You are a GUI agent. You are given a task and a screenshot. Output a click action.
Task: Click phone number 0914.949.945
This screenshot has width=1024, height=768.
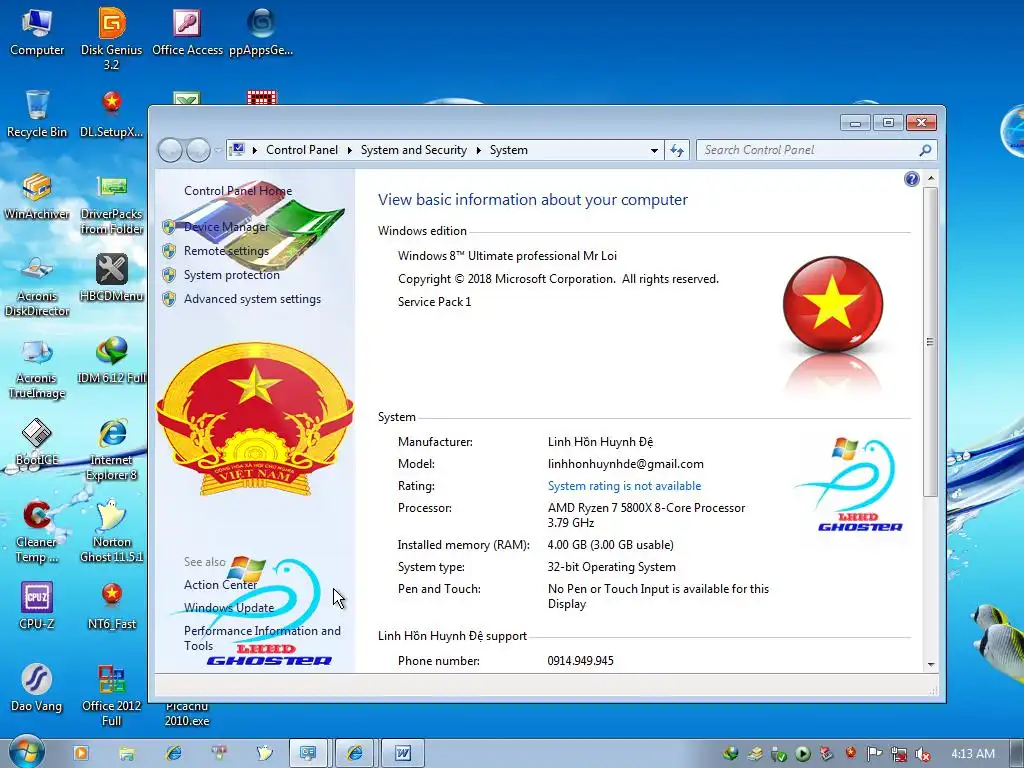tap(581, 661)
